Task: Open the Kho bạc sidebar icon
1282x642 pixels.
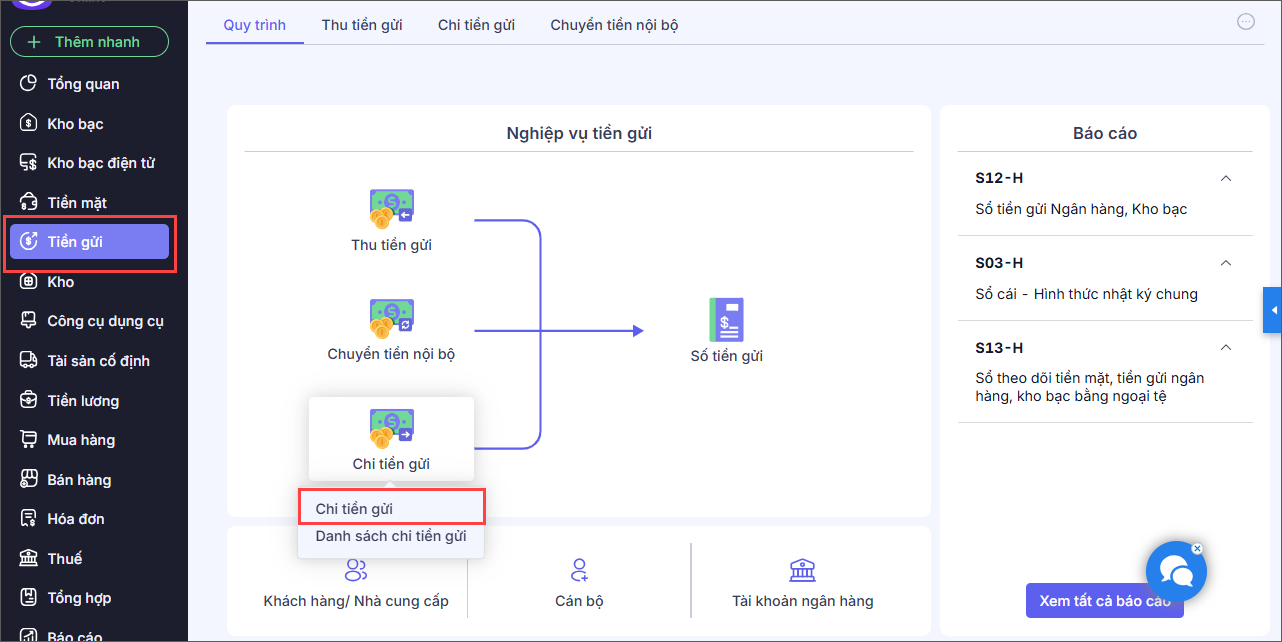Action: pos(29,124)
